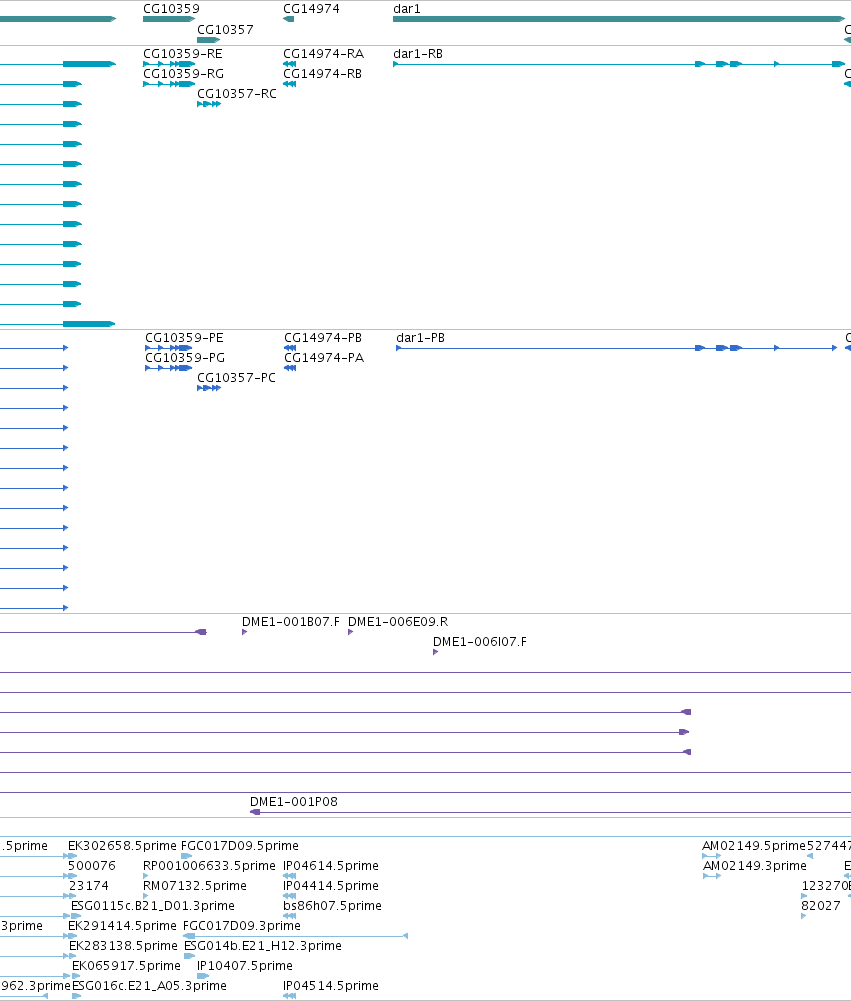Select transcript CG10359-RE

click(169, 64)
